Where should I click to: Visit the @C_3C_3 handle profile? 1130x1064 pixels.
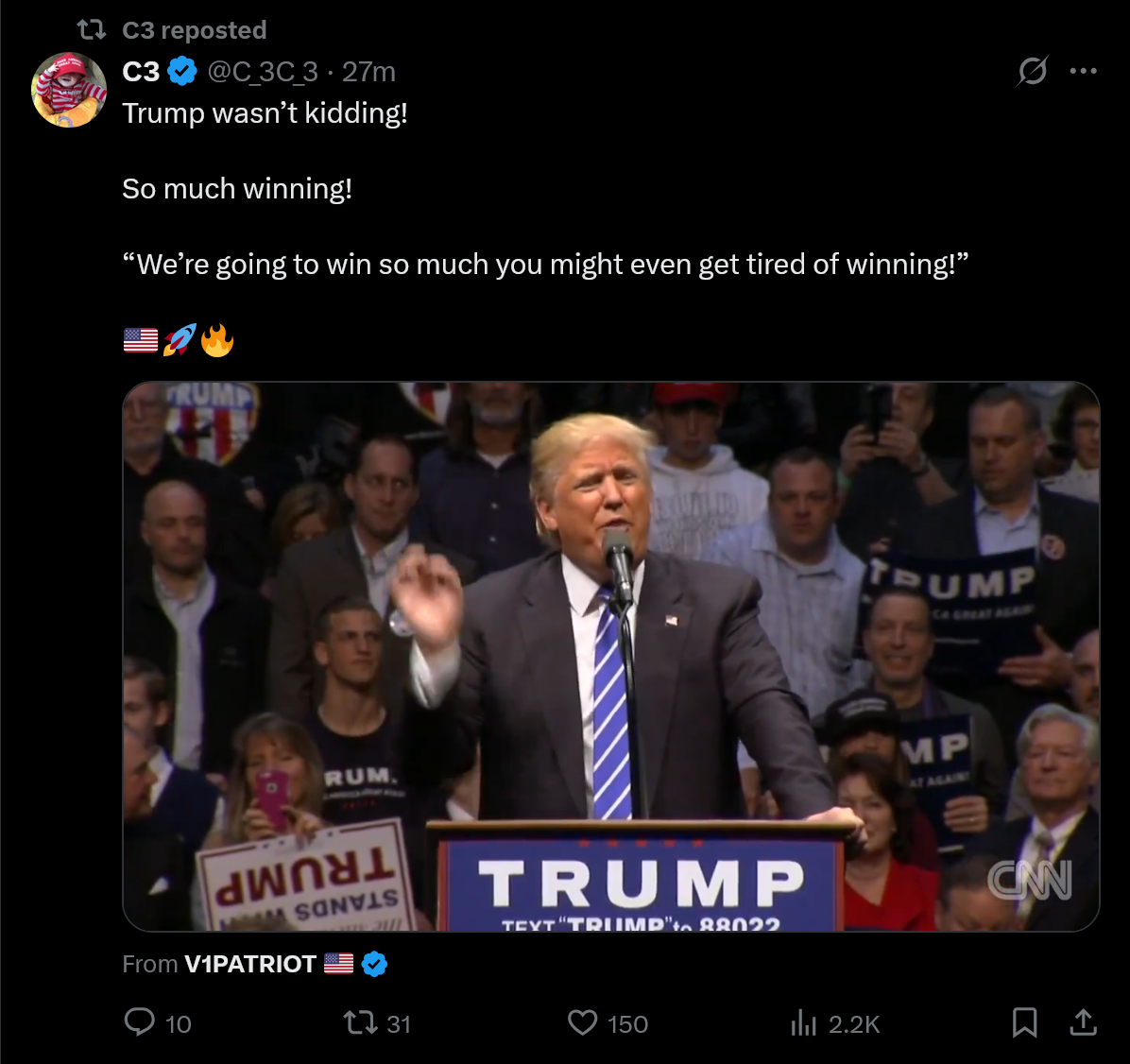263,72
